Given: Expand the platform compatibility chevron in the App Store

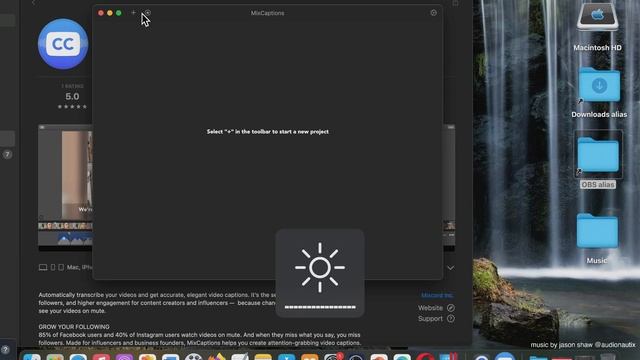Looking at the screenshot, I should point(451,268).
